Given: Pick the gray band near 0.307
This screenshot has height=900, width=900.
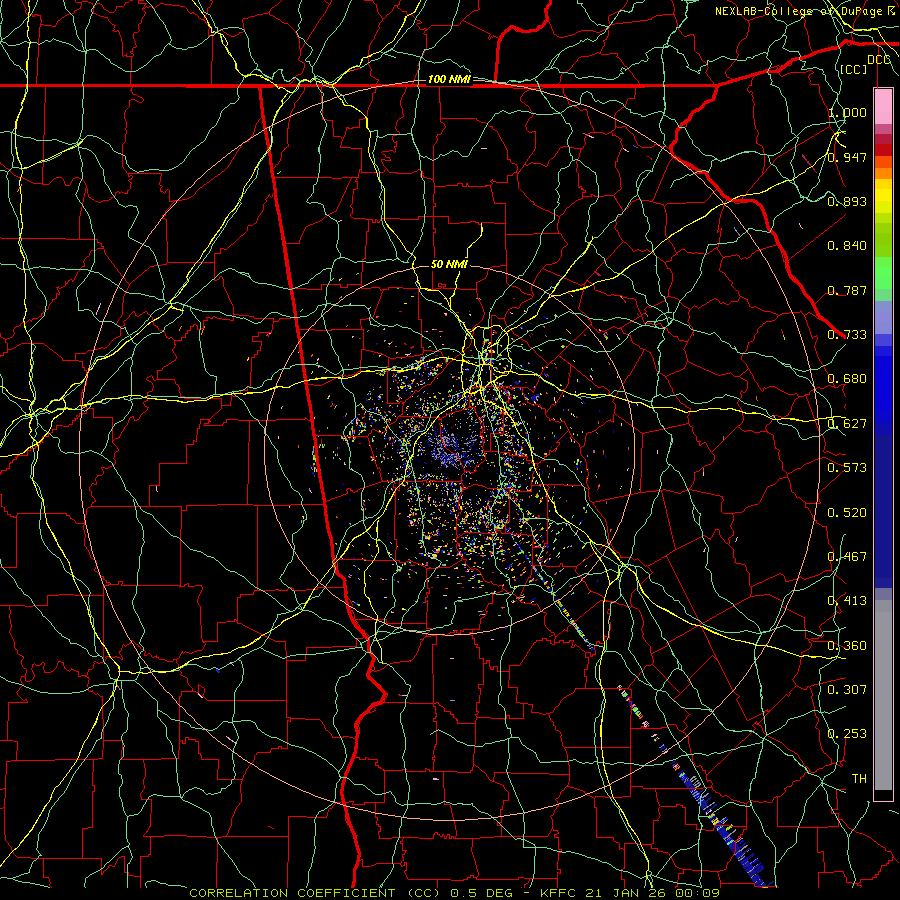Looking at the screenshot, I should pos(883,695).
